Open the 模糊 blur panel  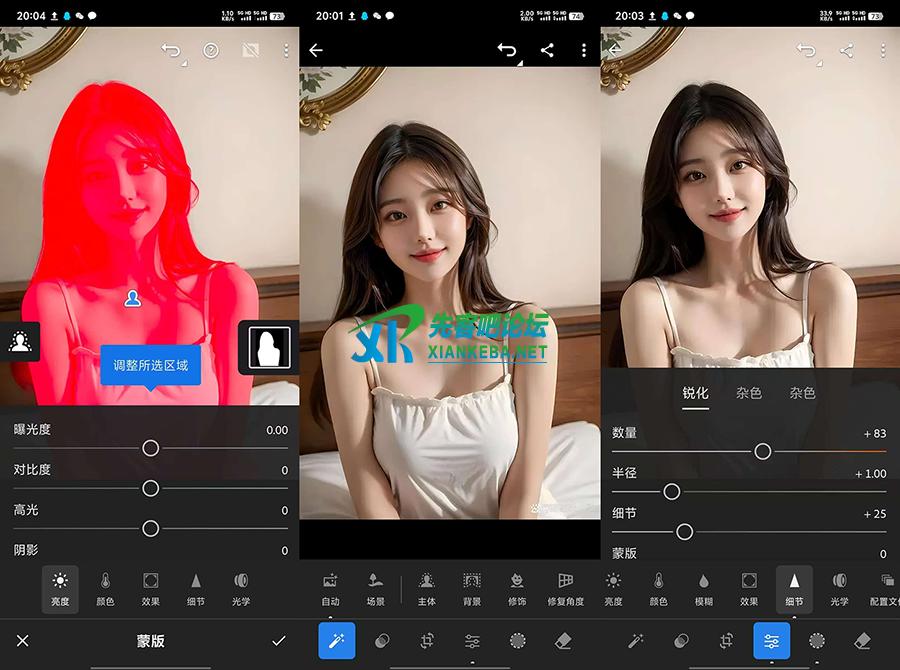704,588
